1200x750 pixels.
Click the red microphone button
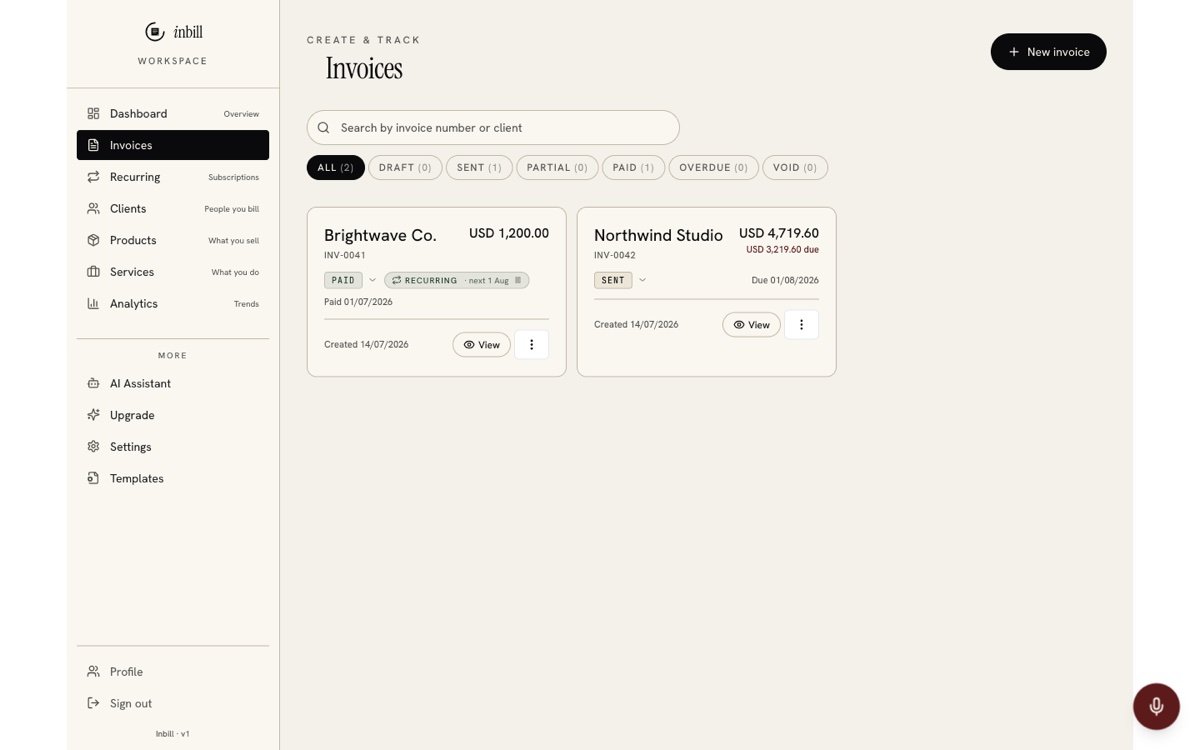point(1156,706)
